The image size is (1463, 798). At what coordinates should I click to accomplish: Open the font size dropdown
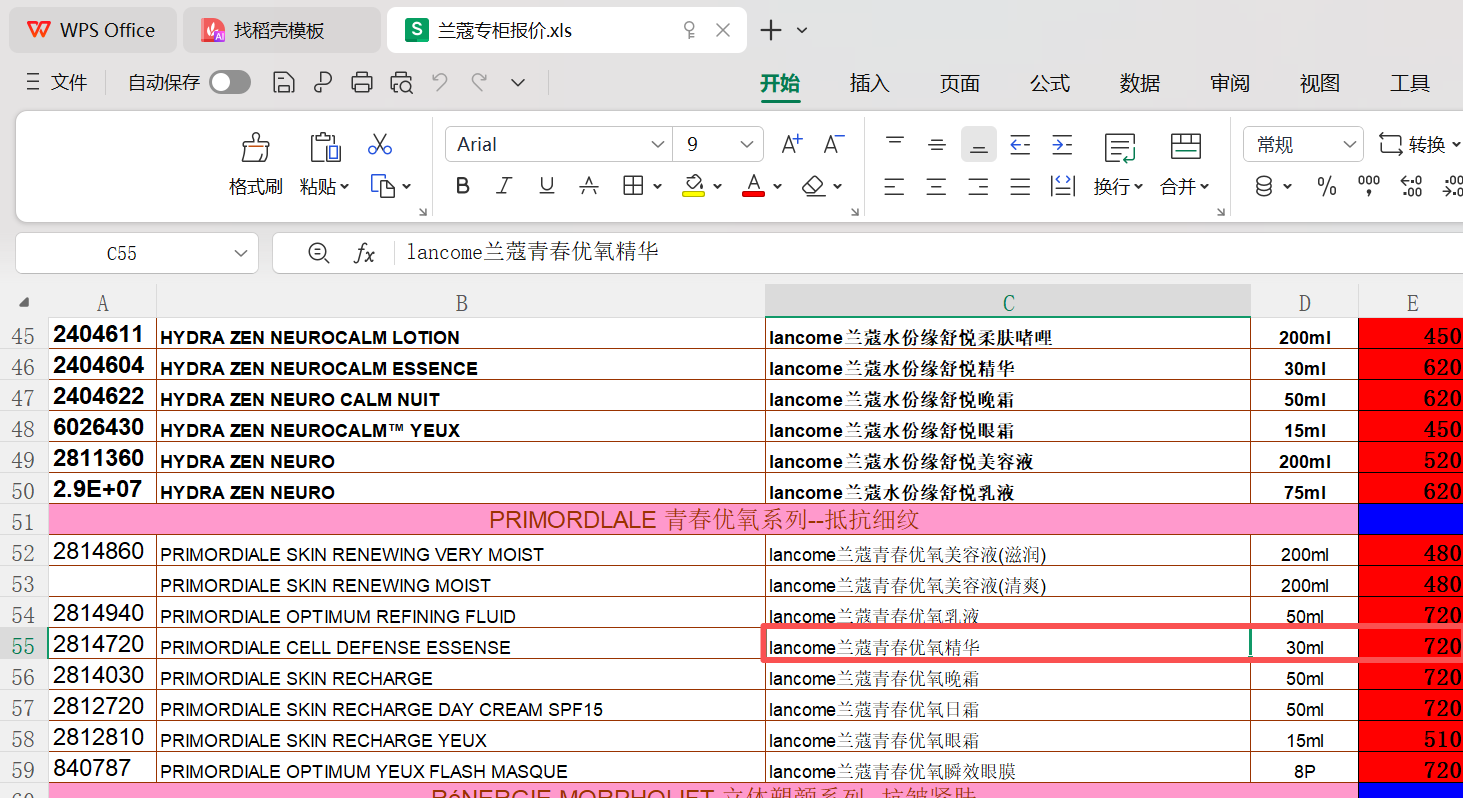tap(746, 144)
